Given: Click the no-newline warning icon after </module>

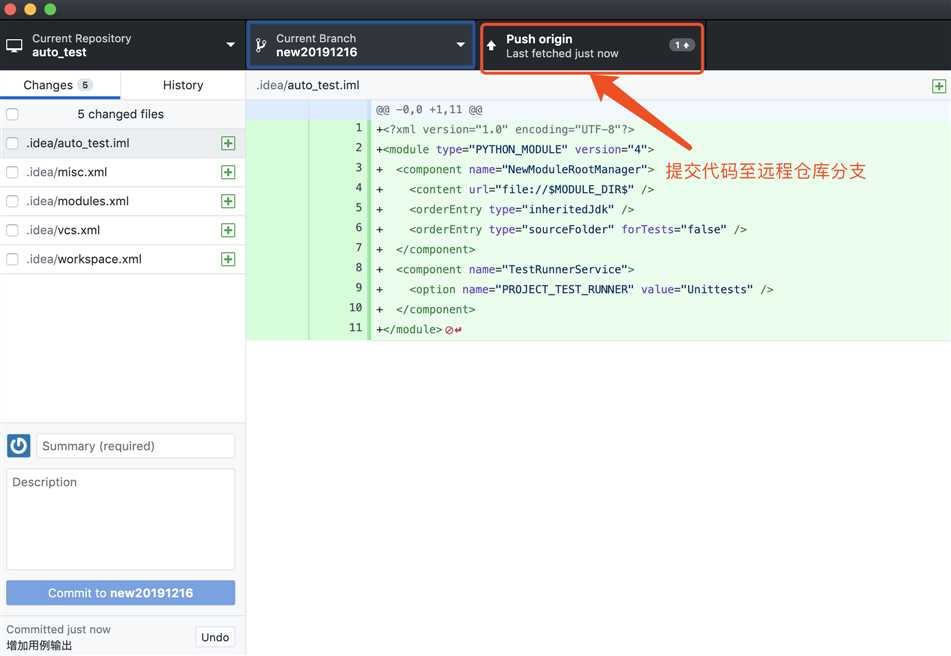Looking at the screenshot, I should [453, 330].
